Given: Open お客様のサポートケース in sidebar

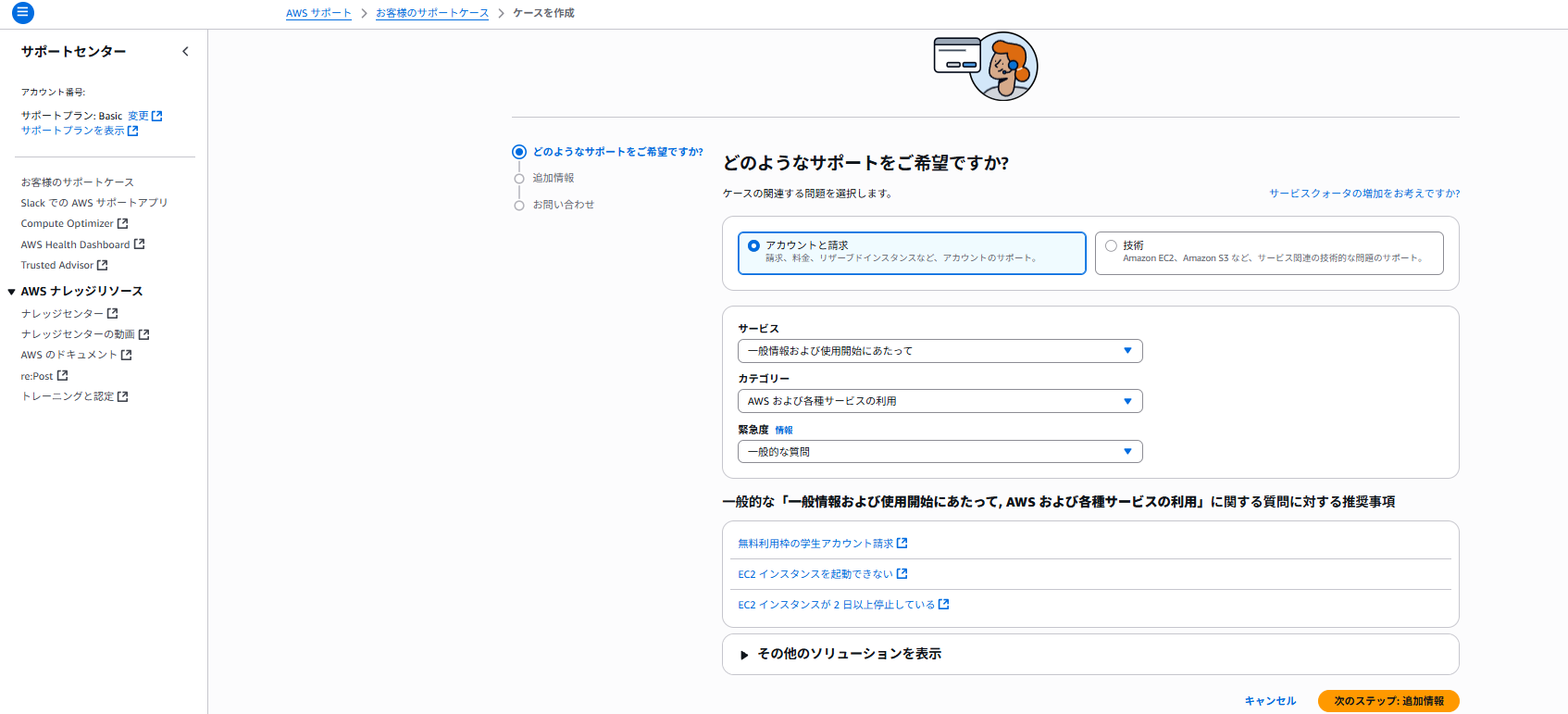Looking at the screenshot, I should pyautogui.click(x=78, y=182).
